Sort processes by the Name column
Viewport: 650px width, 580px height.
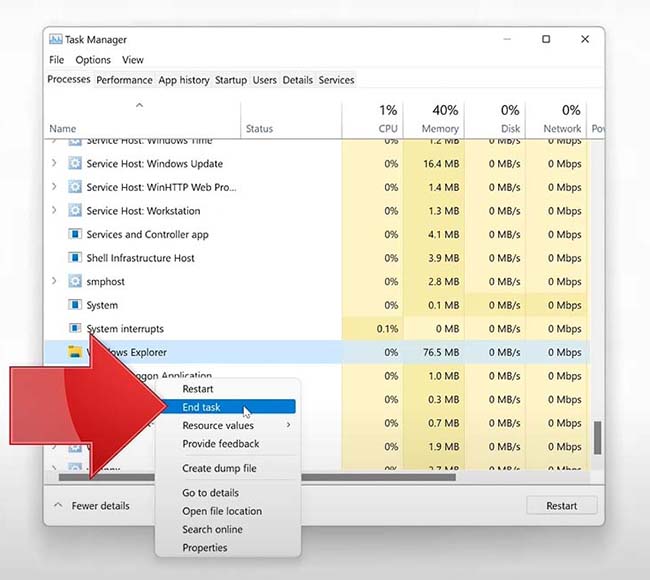(x=142, y=119)
